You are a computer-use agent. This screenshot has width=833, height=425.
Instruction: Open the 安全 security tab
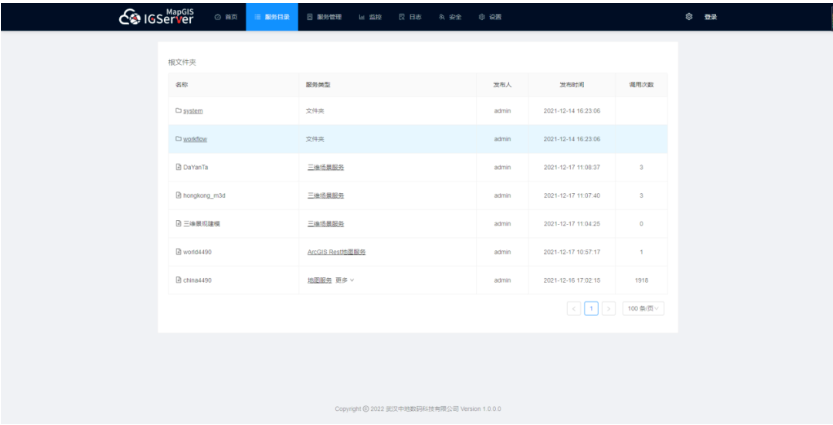pyautogui.click(x=450, y=17)
